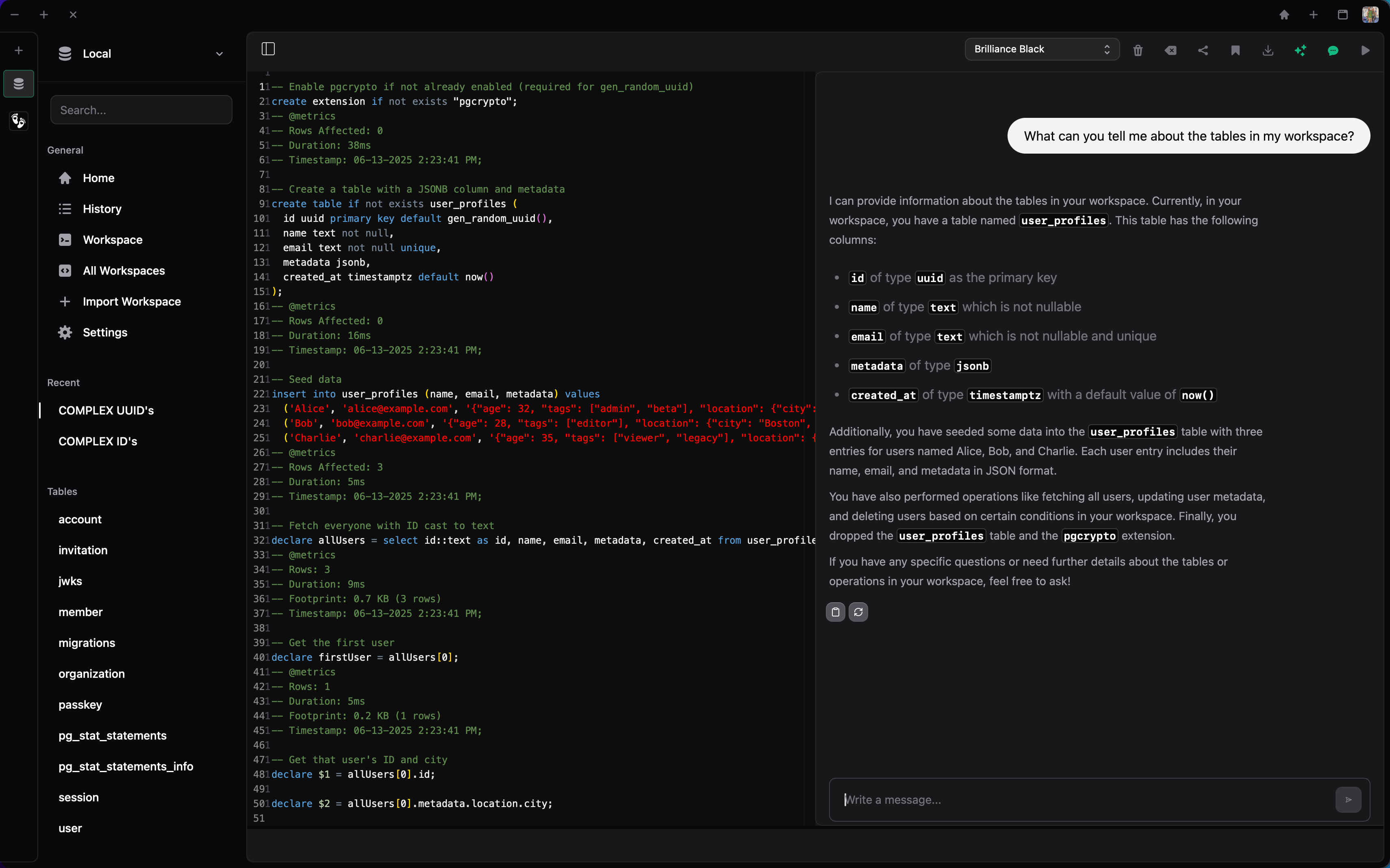Screen dimensions: 1390x868
Task: Open Workspace in the General menu
Action: (x=113, y=240)
